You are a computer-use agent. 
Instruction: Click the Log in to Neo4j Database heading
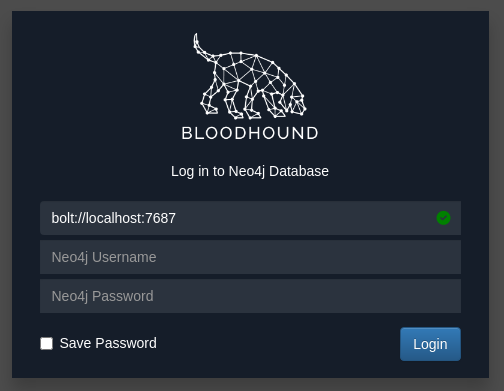coord(250,171)
